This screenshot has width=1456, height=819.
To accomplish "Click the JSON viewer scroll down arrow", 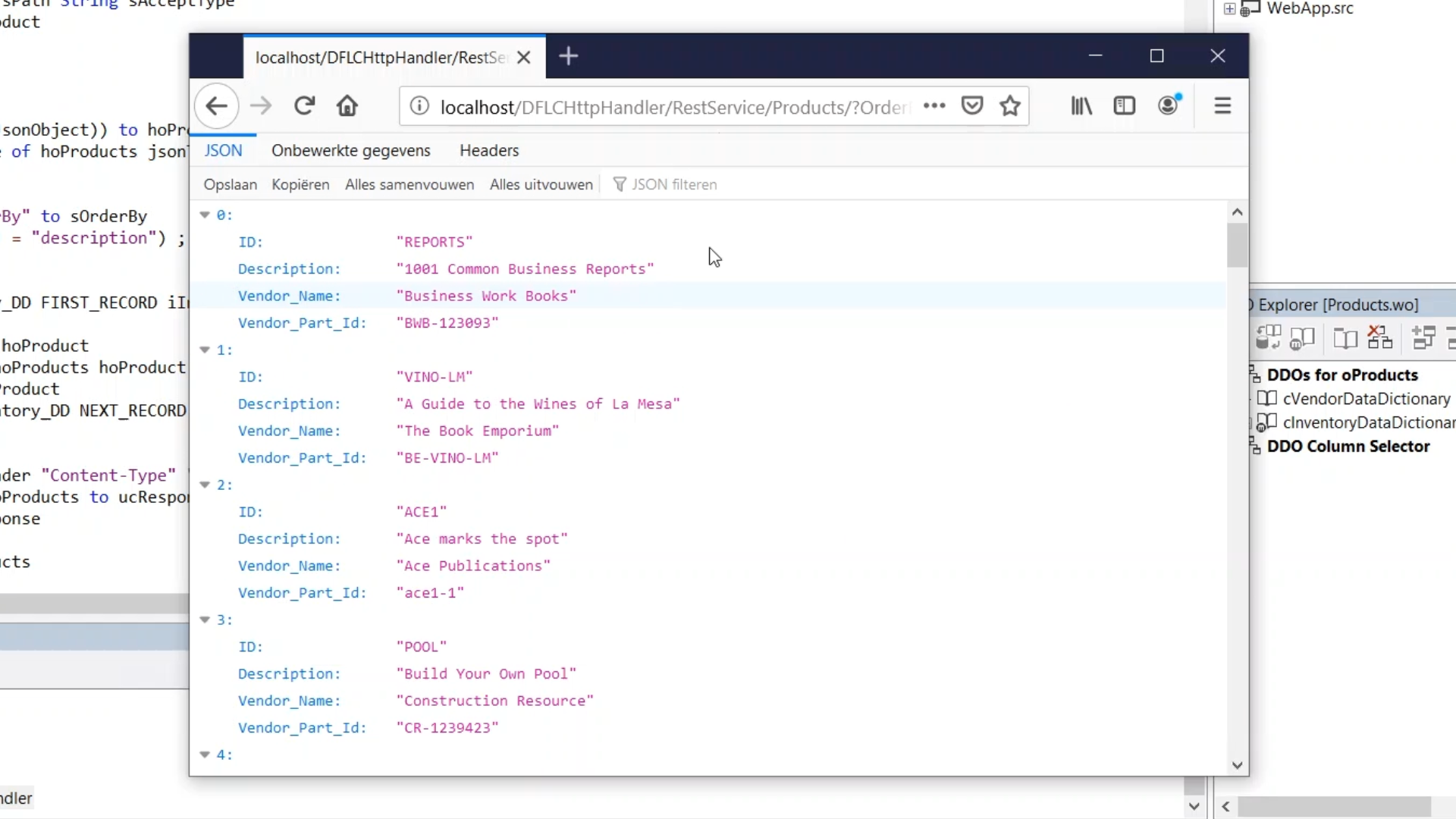I will click(x=1237, y=765).
